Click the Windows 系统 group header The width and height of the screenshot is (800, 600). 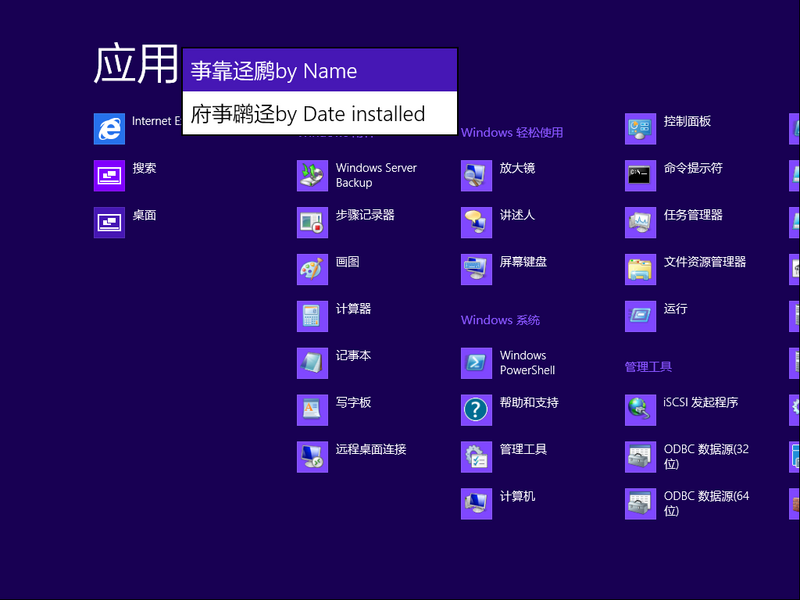click(x=500, y=320)
